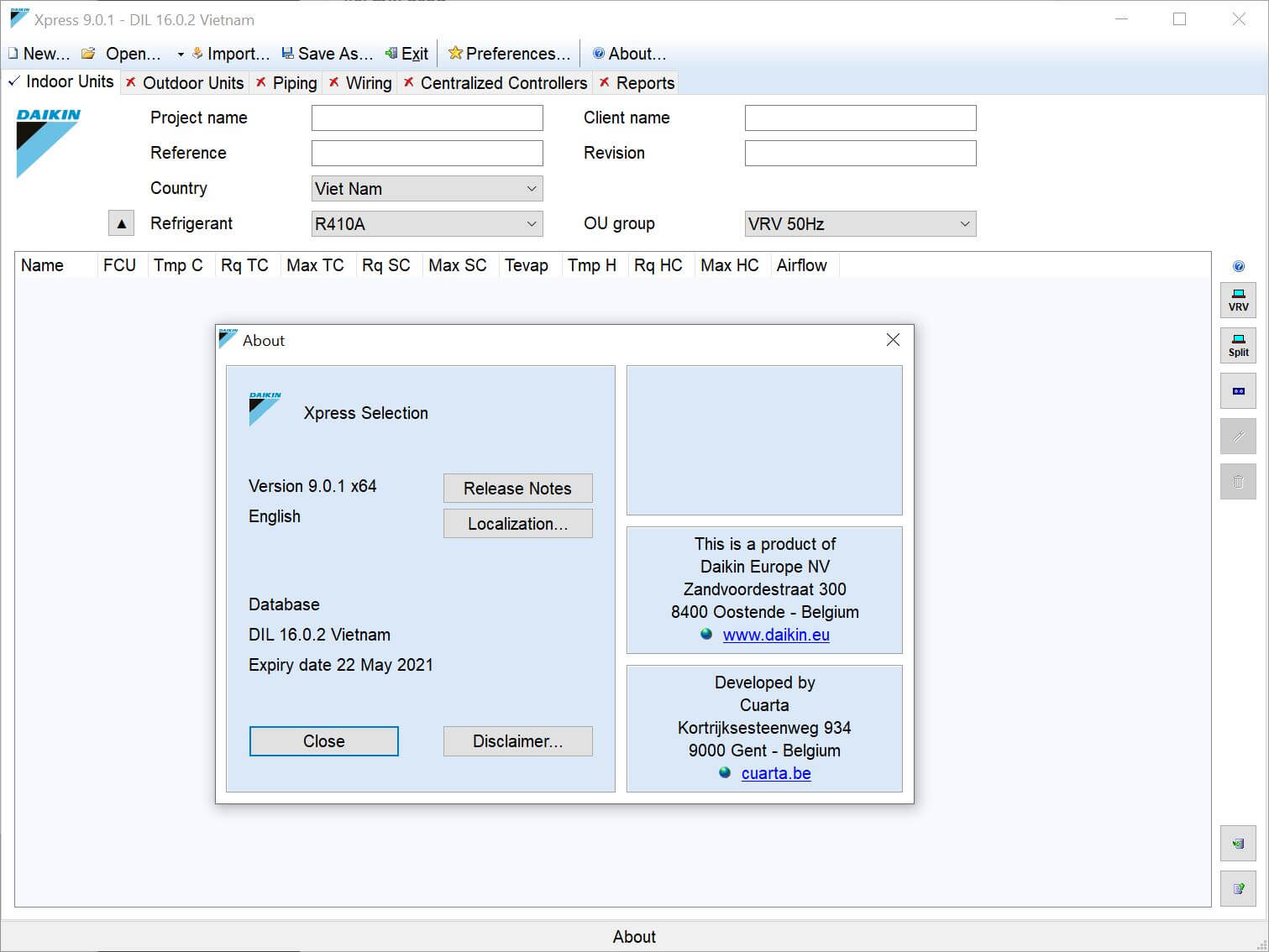Close the About dialog with X
The width and height of the screenshot is (1269, 952).
[893, 340]
